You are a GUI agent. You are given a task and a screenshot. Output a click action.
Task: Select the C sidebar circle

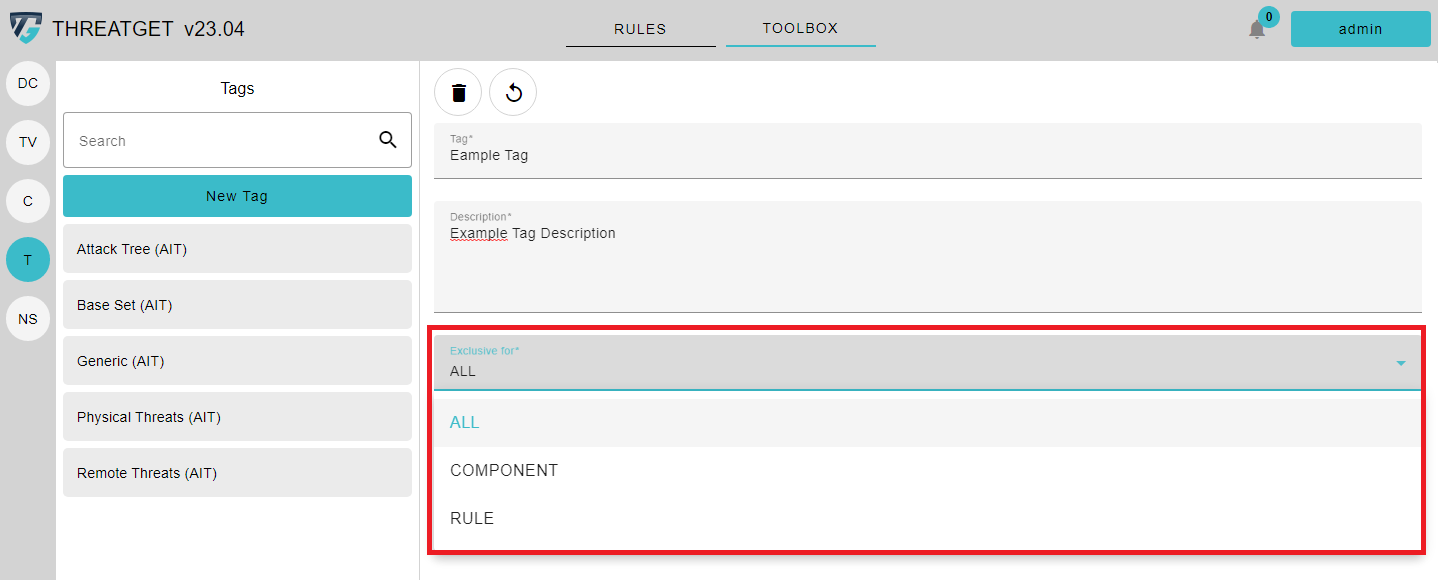[28, 201]
